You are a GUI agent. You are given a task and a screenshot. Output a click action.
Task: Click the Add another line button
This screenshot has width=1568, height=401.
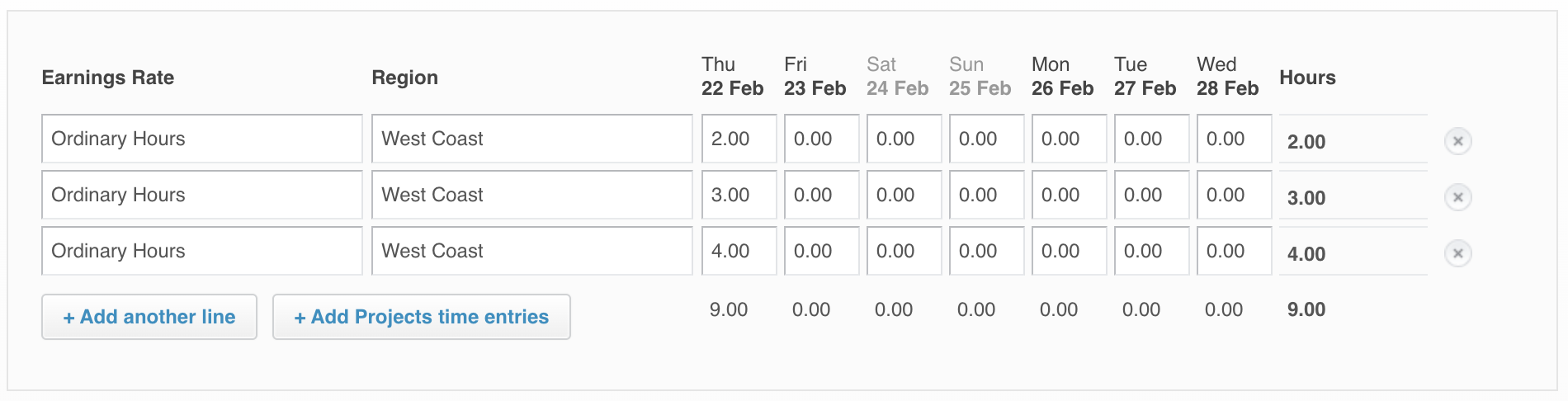[x=149, y=317]
